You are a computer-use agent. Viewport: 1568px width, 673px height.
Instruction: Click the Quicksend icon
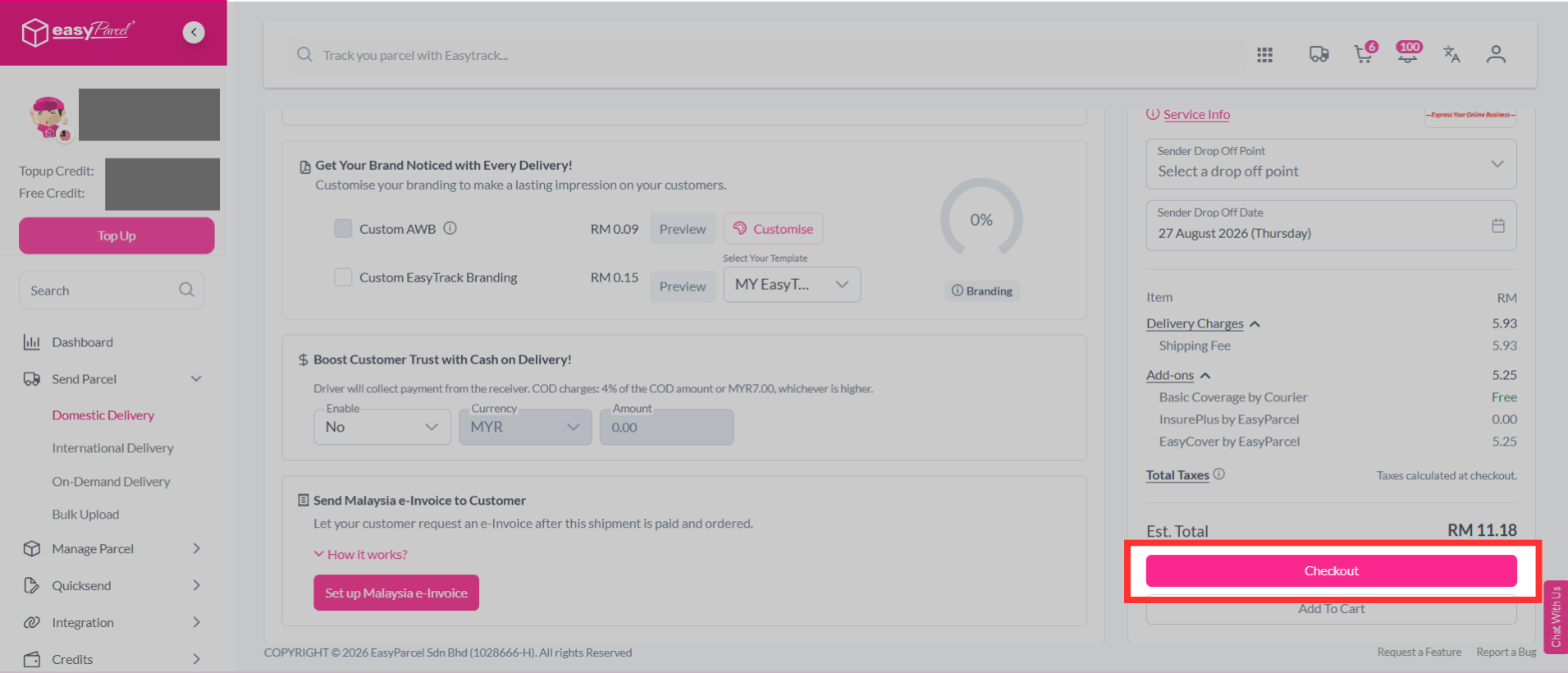point(32,585)
